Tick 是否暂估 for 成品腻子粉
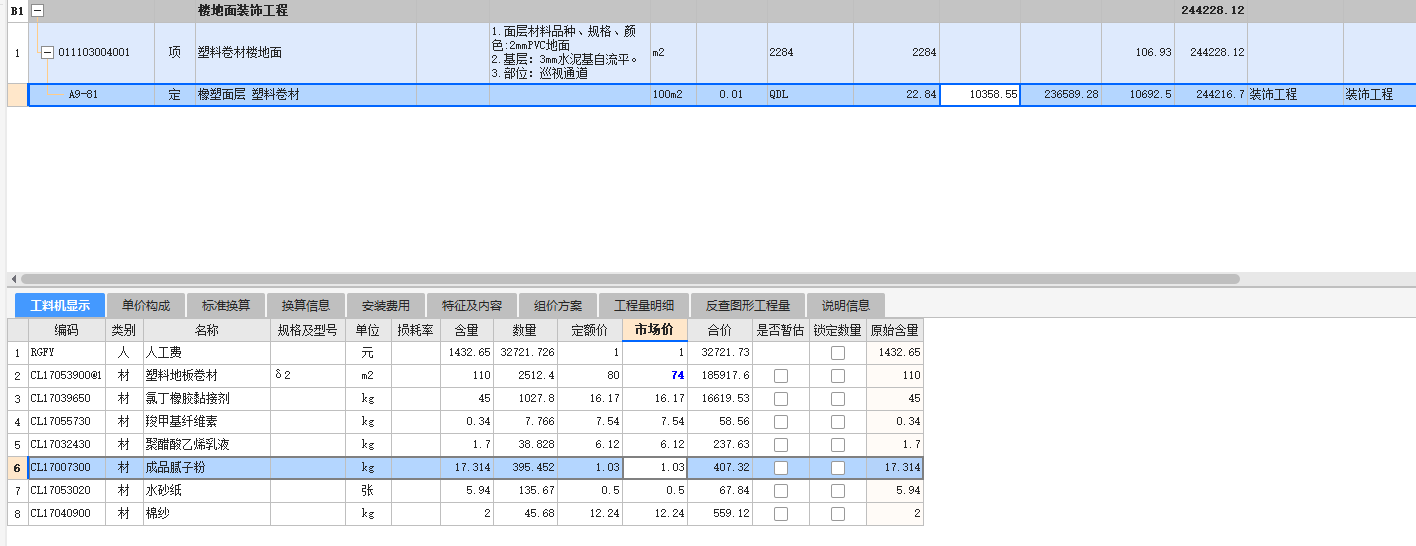This screenshot has height=546, width=1416. click(x=781, y=467)
